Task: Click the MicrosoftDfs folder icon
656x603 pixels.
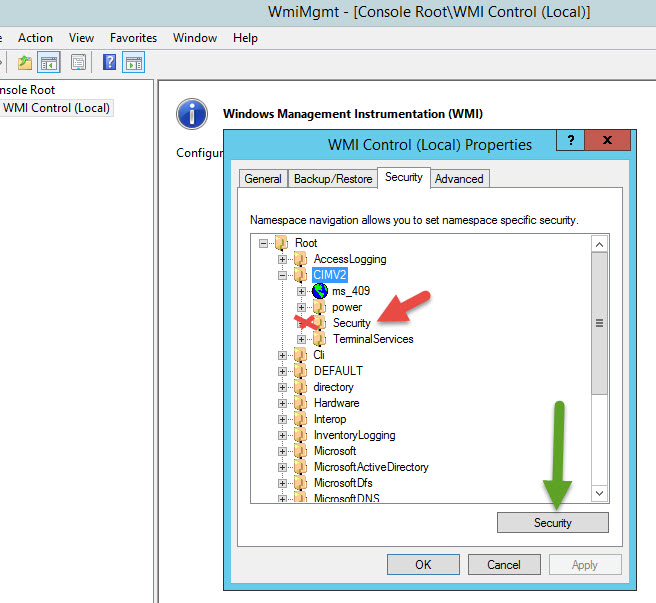Action: pyautogui.click(x=300, y=483)
